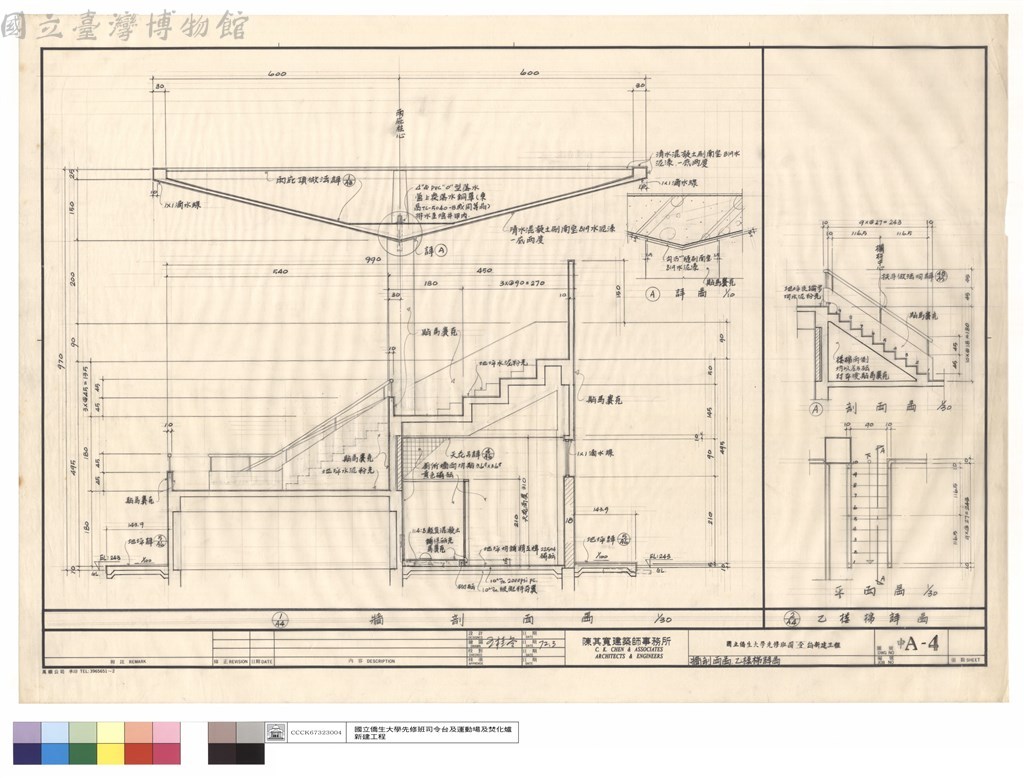
Task: Select the light blue color patch
Action: tap(55, 732)
